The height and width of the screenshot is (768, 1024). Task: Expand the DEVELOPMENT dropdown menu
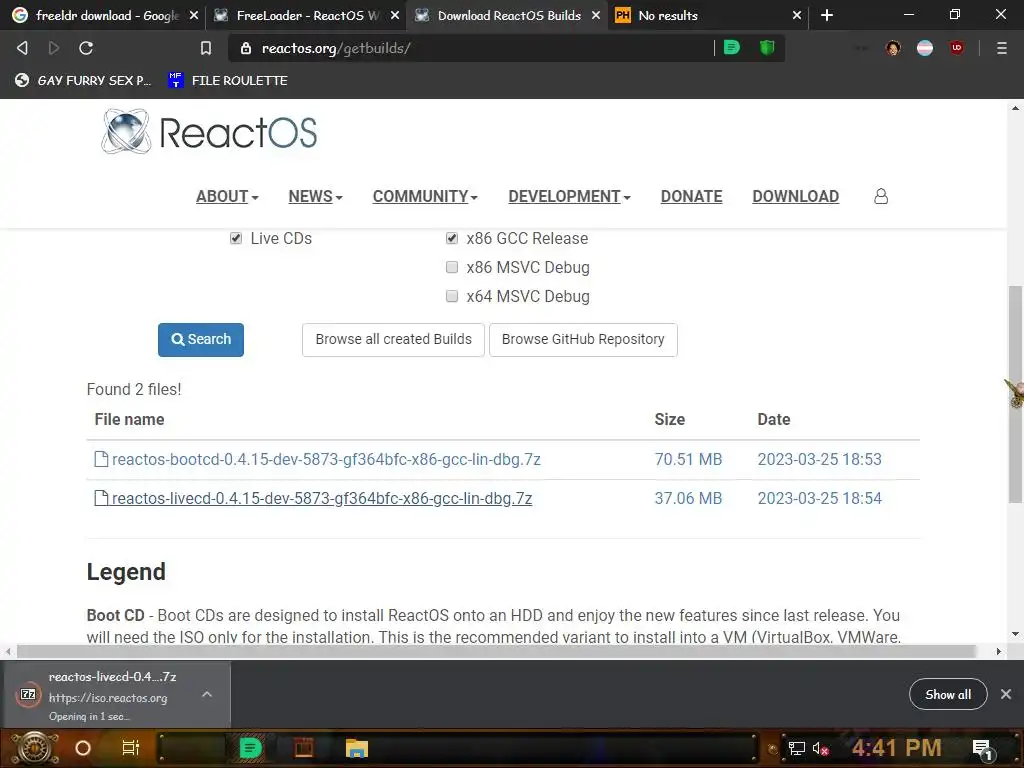click(569, 197)
